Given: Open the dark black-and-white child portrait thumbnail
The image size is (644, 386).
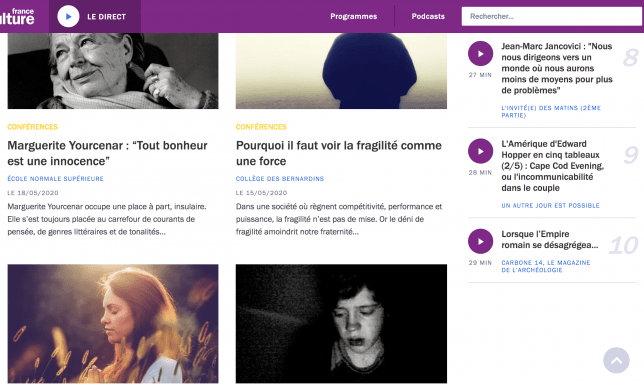Looking at the screenshot, I should click(341, 324).
